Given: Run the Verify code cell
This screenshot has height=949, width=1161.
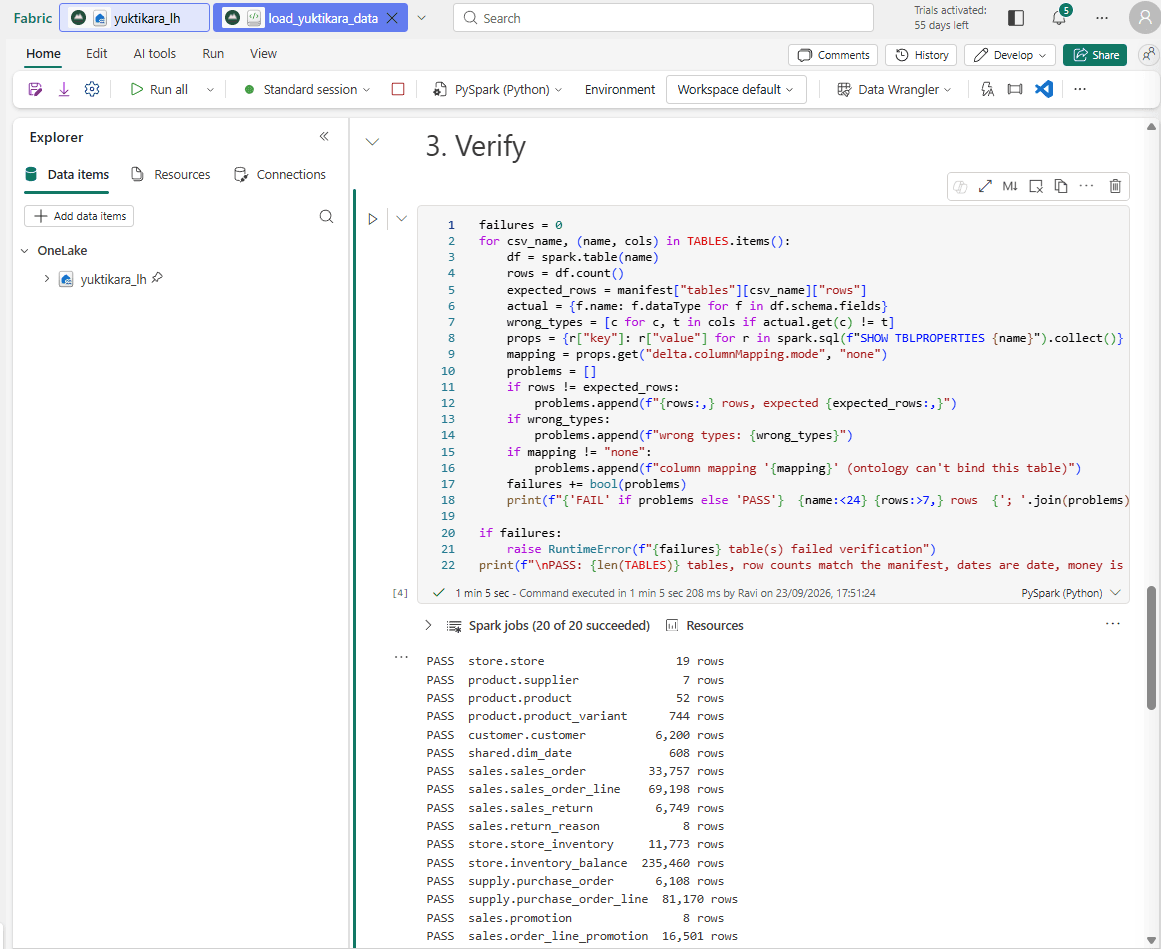Looking at the screenshot, I should (x=373, y=219).
